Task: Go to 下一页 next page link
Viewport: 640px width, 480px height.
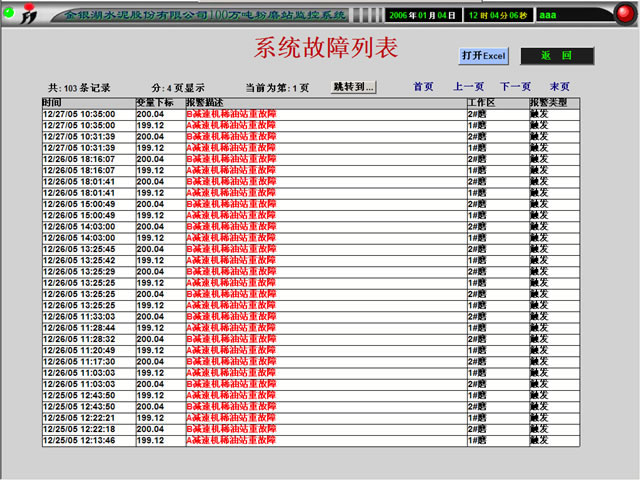Action: [x=515, y=87]
